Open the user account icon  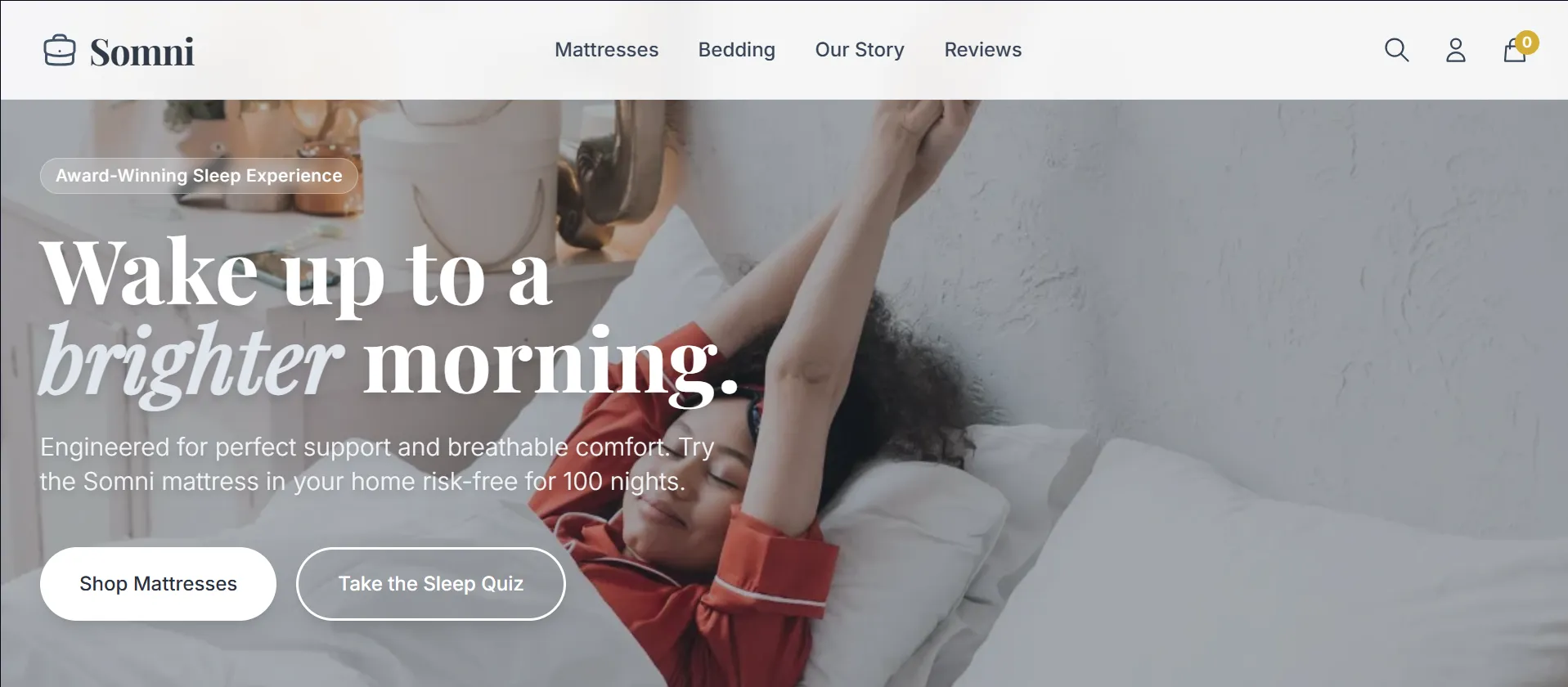pos(1455,50)
